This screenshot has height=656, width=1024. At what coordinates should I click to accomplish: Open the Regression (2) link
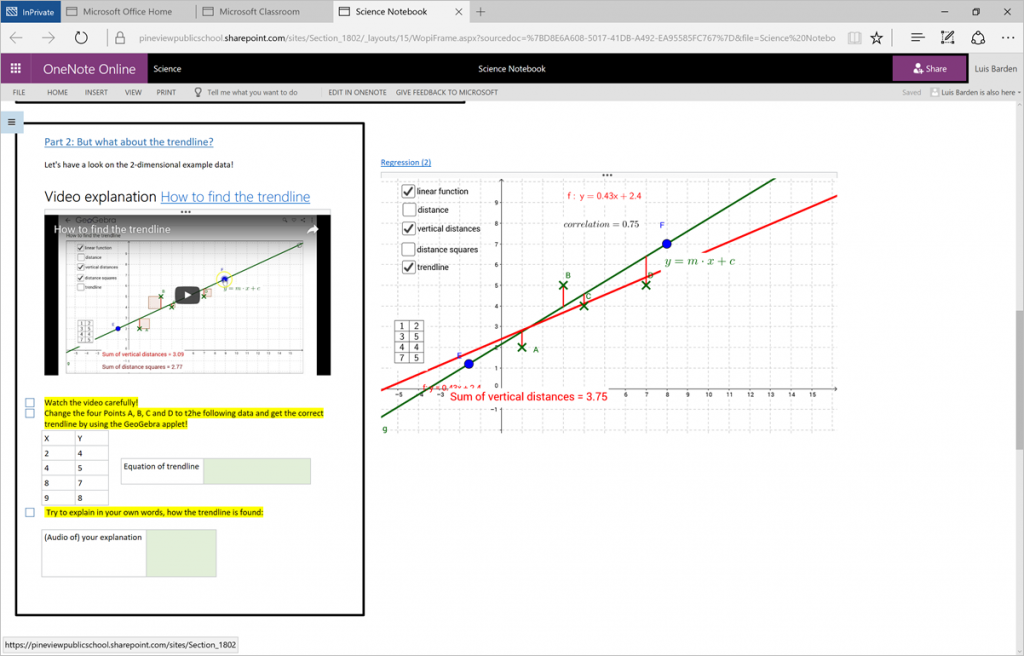coord(406,162)
